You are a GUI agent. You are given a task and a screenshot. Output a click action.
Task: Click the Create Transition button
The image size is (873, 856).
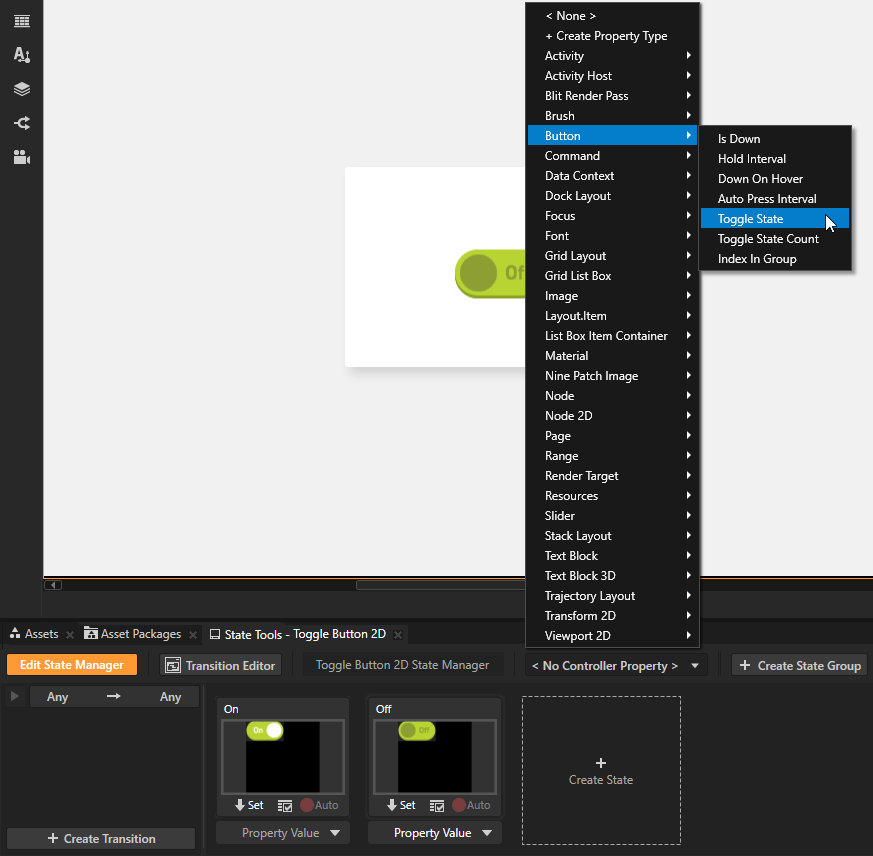click(x=100, y=838)
